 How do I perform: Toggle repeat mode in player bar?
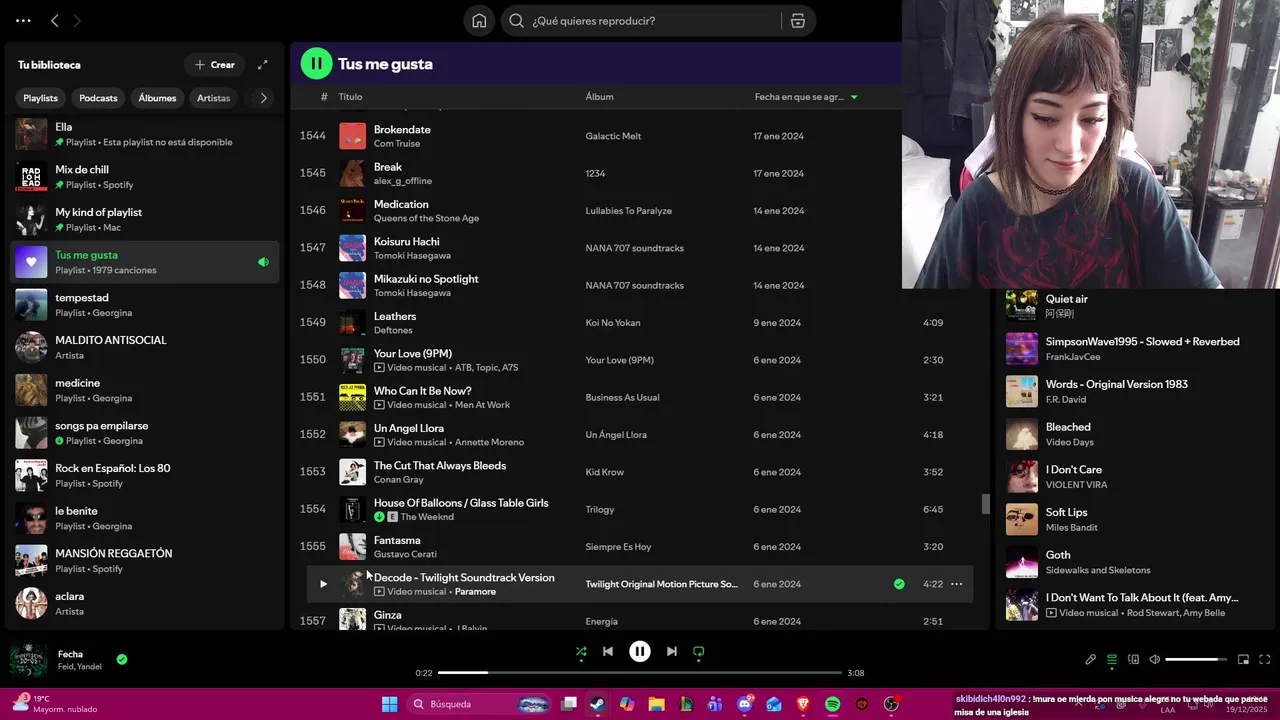click(x=699, y=651)
